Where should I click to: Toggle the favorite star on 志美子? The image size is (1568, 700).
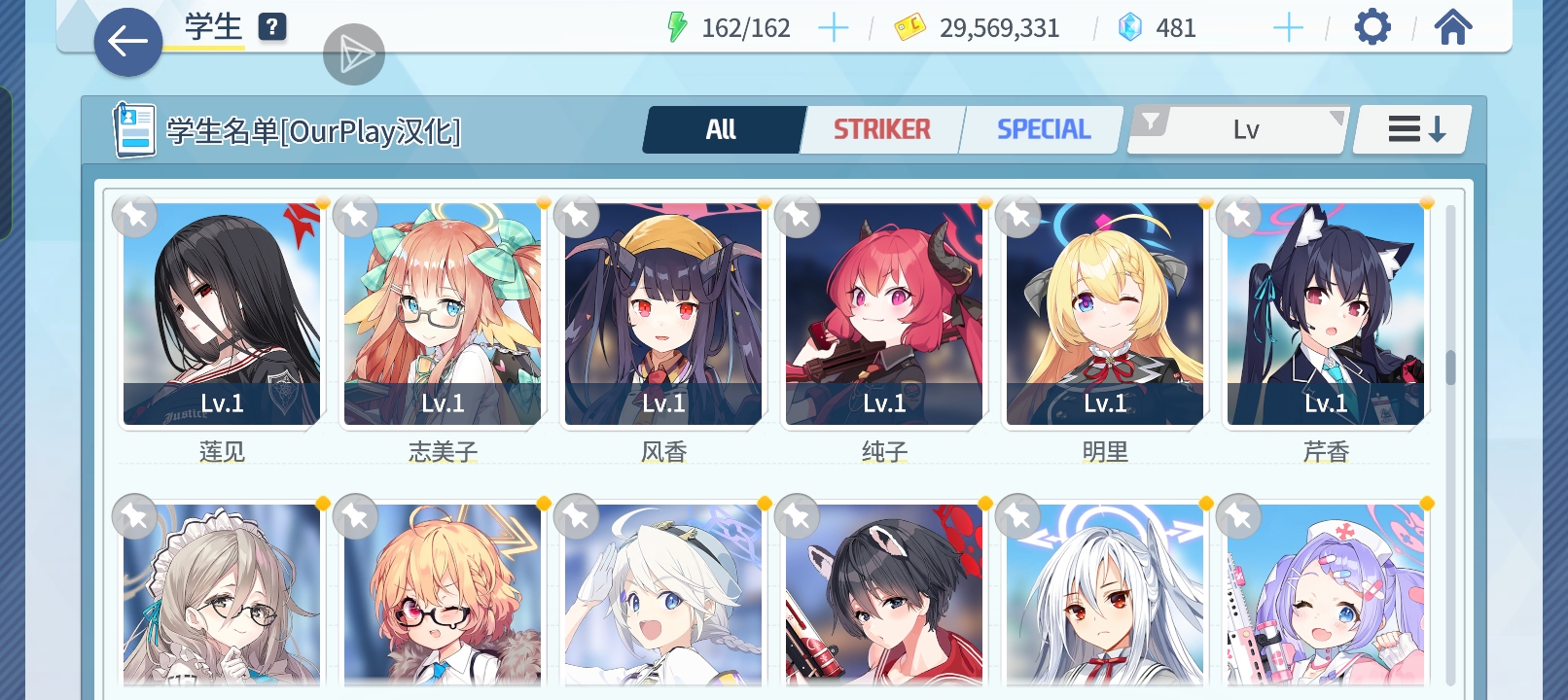[356, 216]
